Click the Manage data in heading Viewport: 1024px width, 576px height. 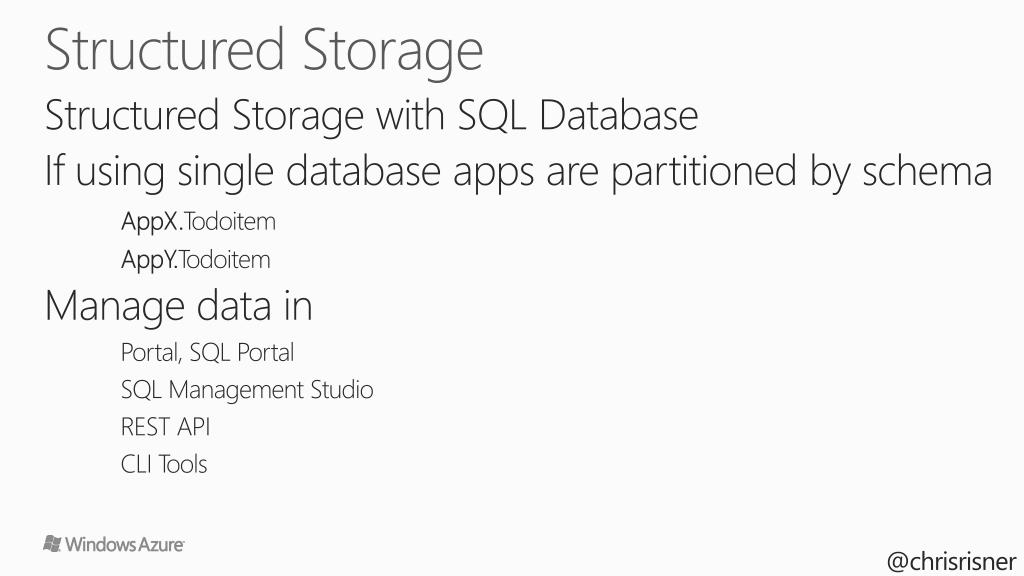tap(179, 306)
